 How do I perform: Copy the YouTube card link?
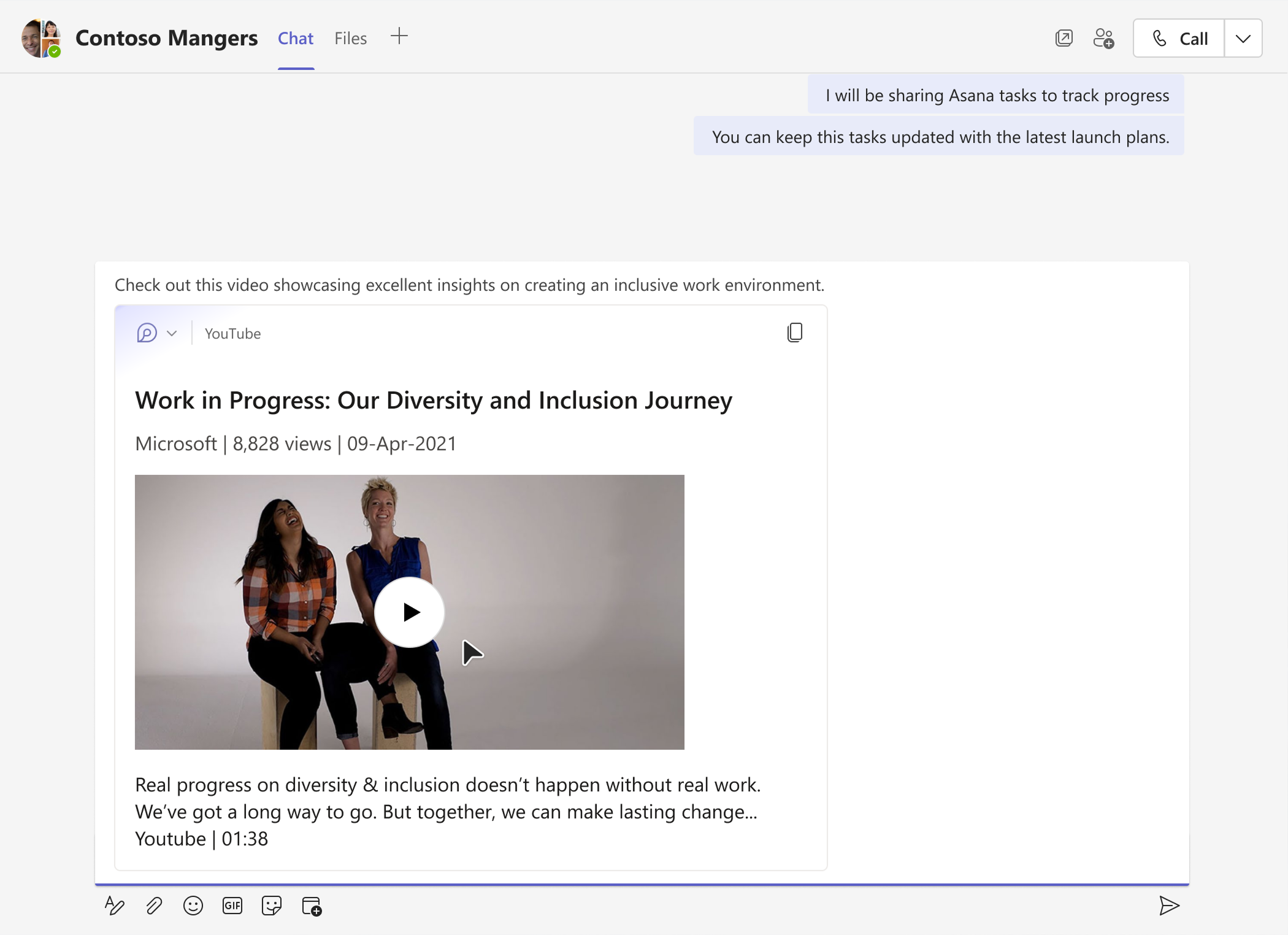(x=794, y=333)
